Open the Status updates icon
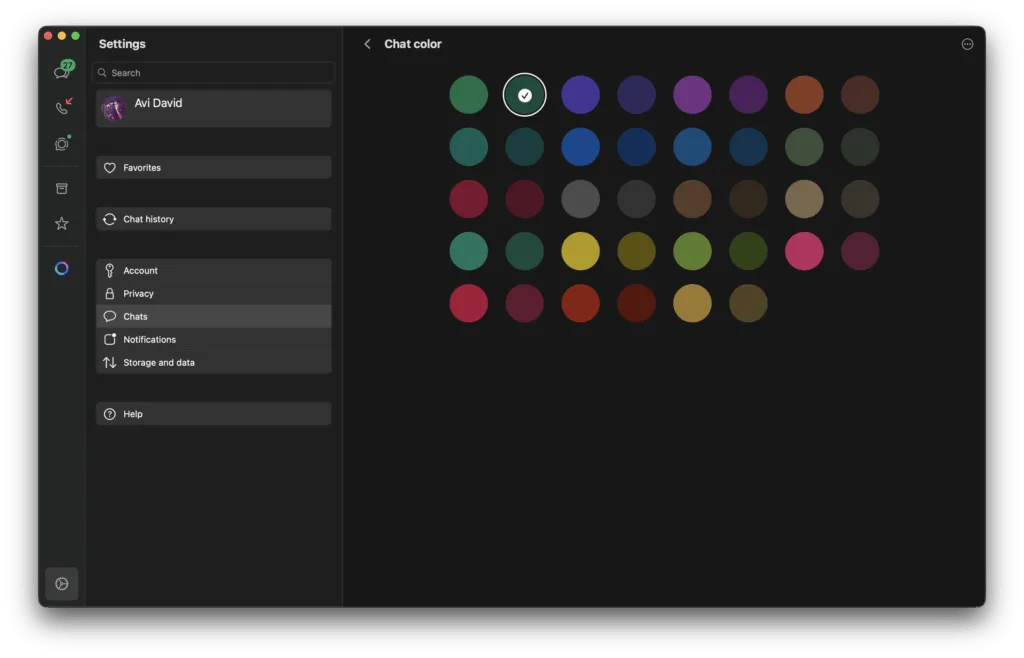1024x658 pixels. tap(62, 143)
